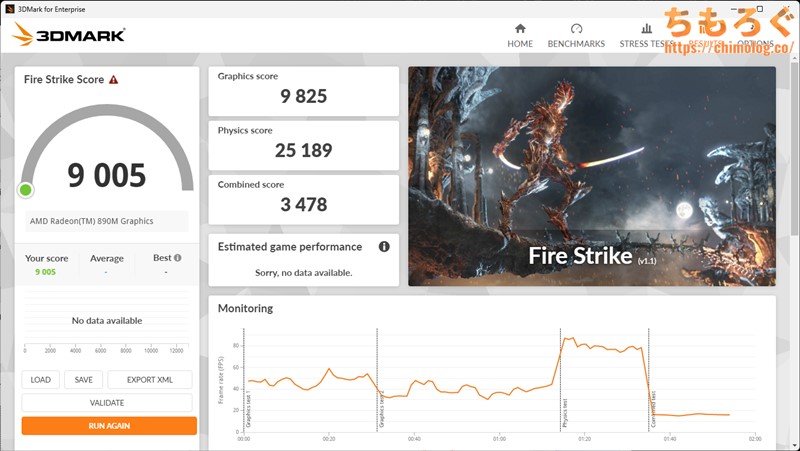The image size is (800, 451).
Task: Start the benchmark with RUN AGAIN
Action: click(109, 426)
